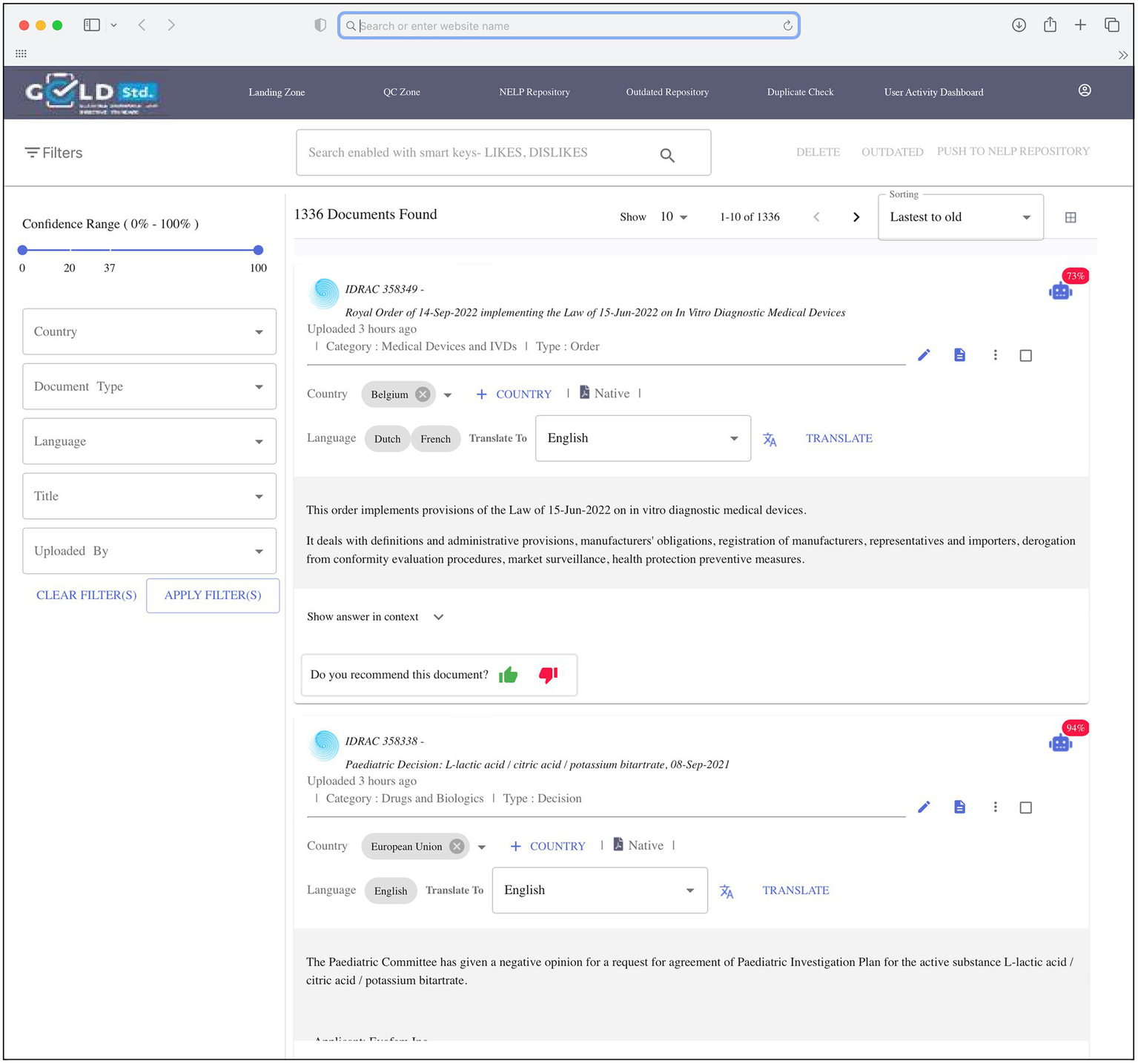Click the red thumbs down icon

pos(548,675)
